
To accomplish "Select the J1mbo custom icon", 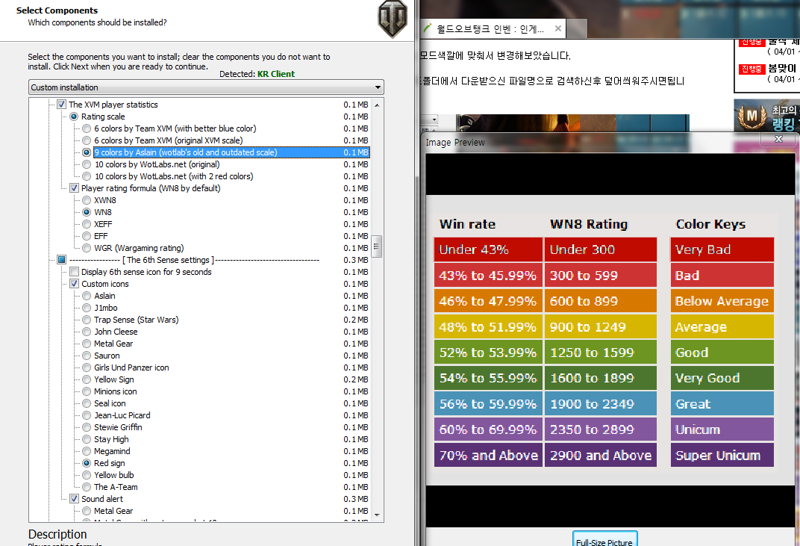I will point(87,308).
